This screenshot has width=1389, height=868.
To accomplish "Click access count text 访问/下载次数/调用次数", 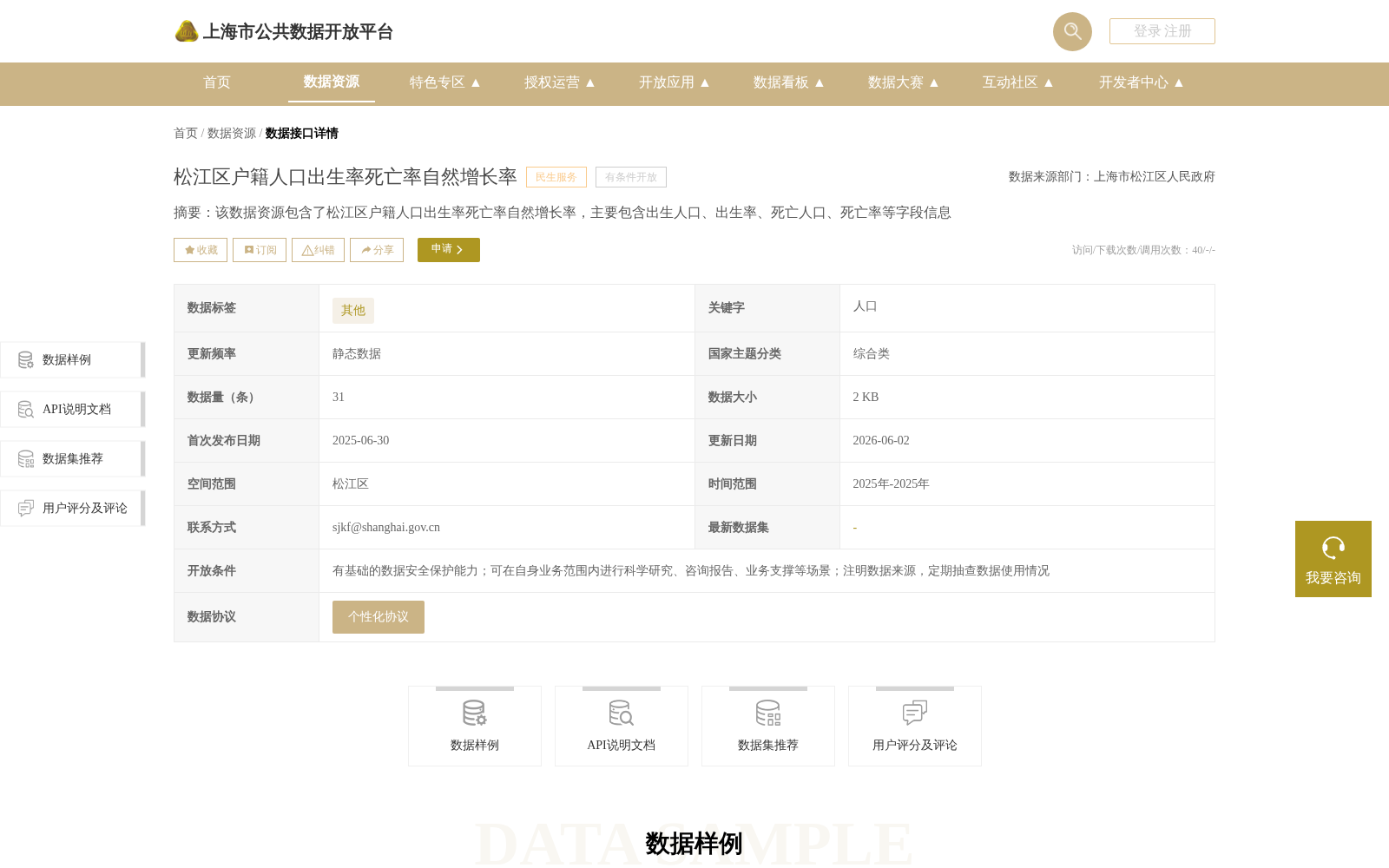I will click(1143, 250).
